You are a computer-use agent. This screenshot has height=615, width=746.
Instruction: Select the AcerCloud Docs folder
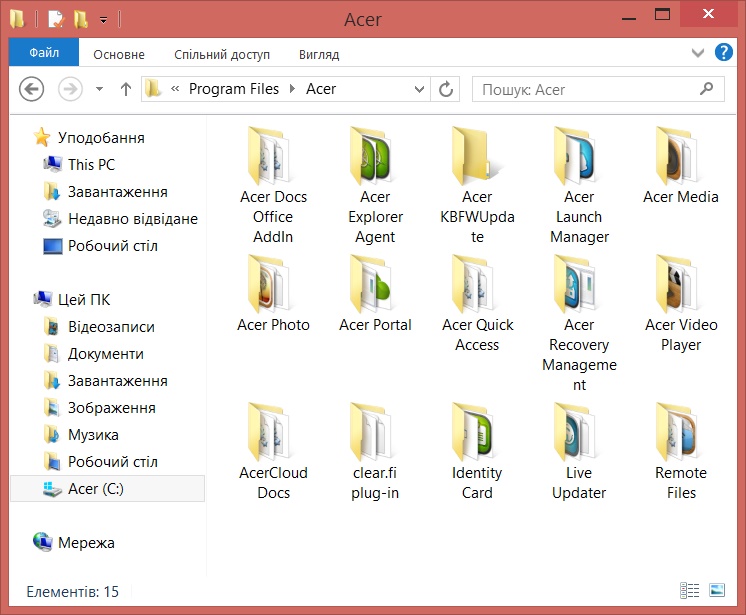coord(273,451)
